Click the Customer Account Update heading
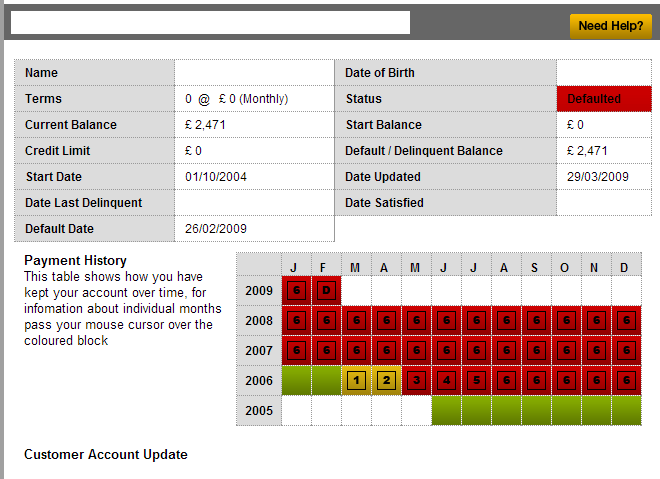The width and height of the screenshot is (660, 479). pyautogui.click(x=106, y=455)
